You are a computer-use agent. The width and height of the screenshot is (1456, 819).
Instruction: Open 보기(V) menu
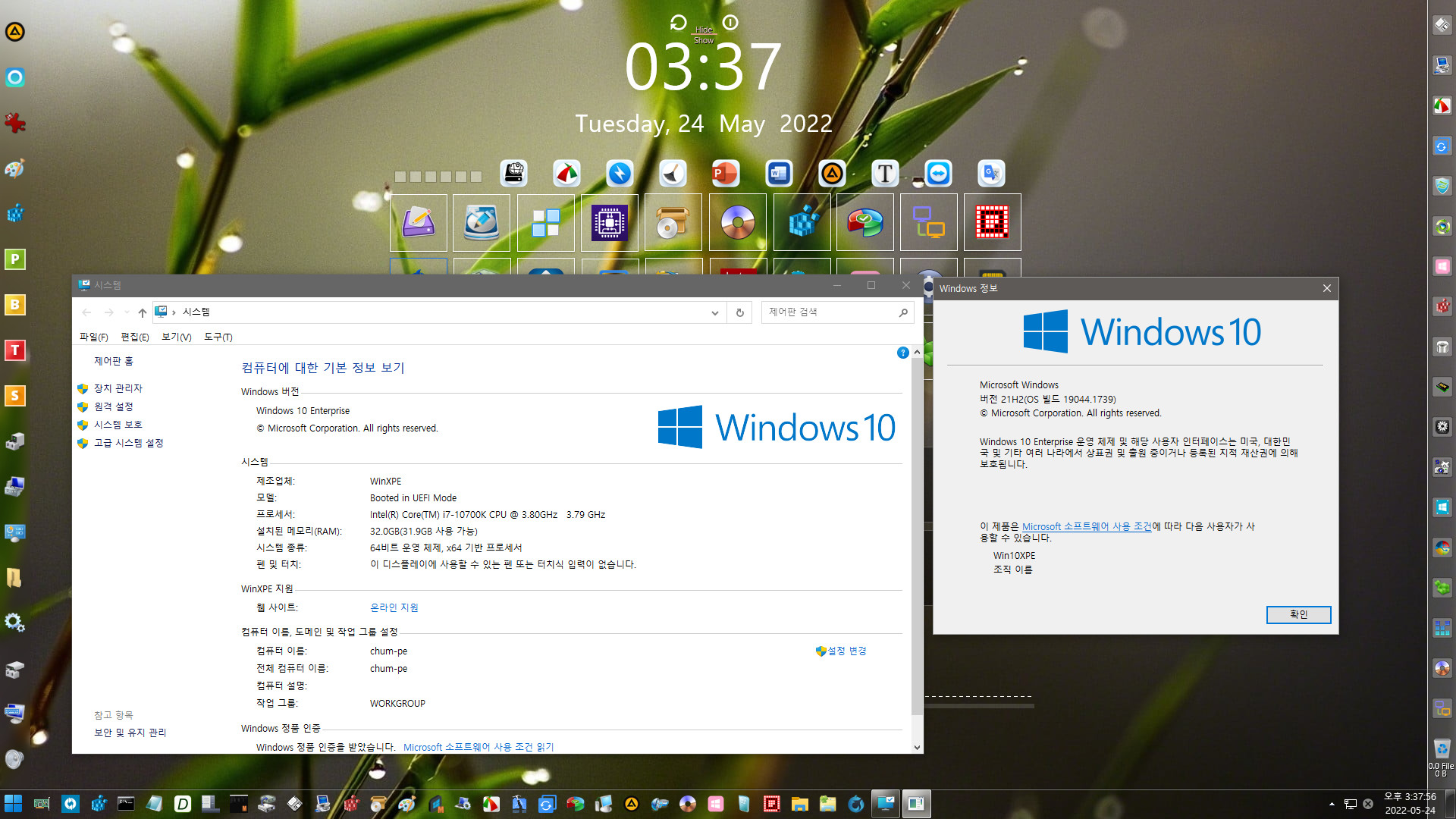click(x=176, y=337)
